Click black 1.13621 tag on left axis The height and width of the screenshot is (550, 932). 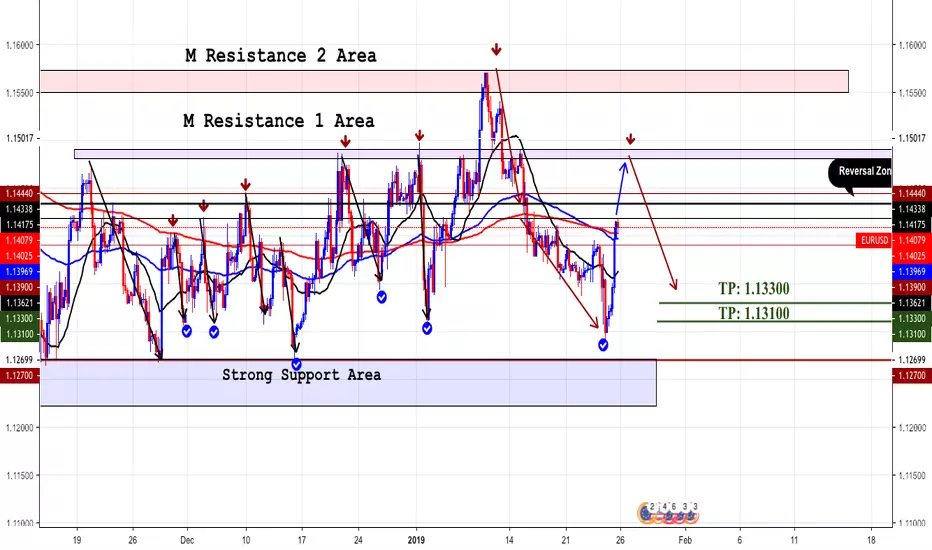pyautogui.click(x=20, y=303)
